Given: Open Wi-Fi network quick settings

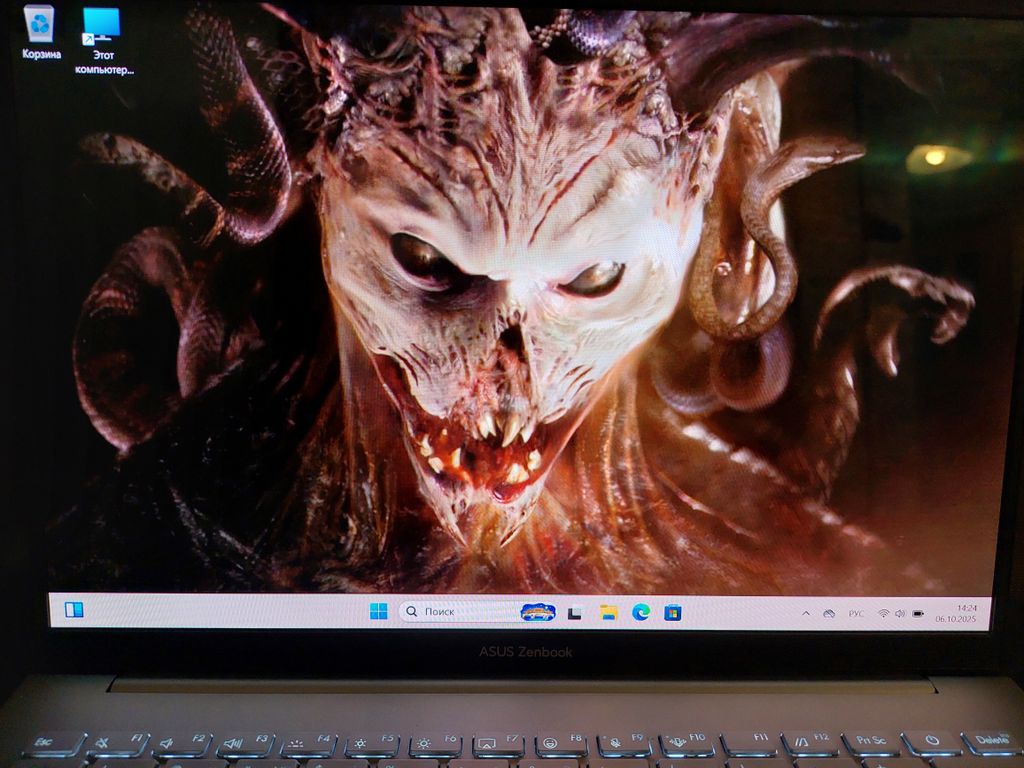Looking at the screenshot, I should point(883,612).
